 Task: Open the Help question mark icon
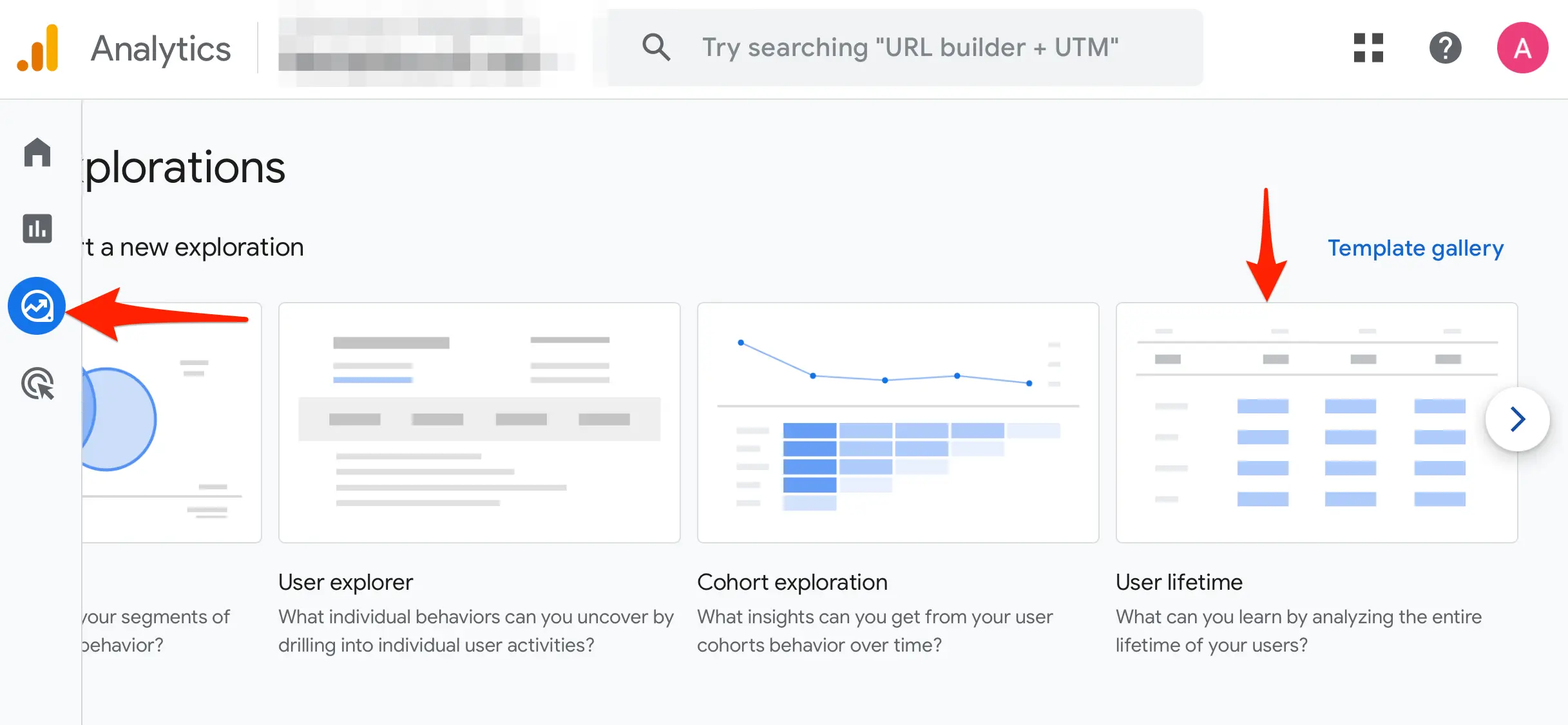click(1445, 48)
